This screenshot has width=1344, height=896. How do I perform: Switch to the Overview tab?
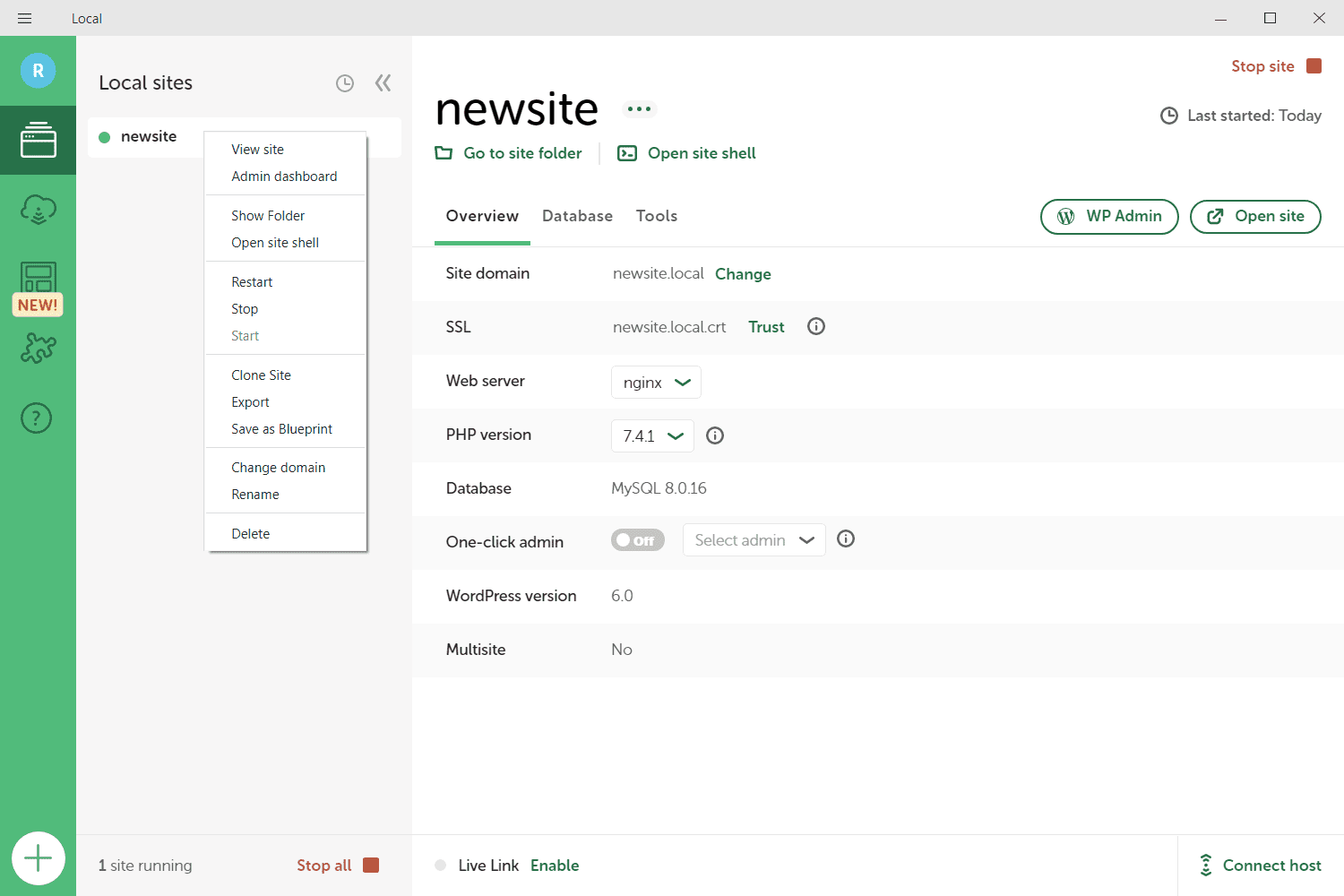point(482,216)
